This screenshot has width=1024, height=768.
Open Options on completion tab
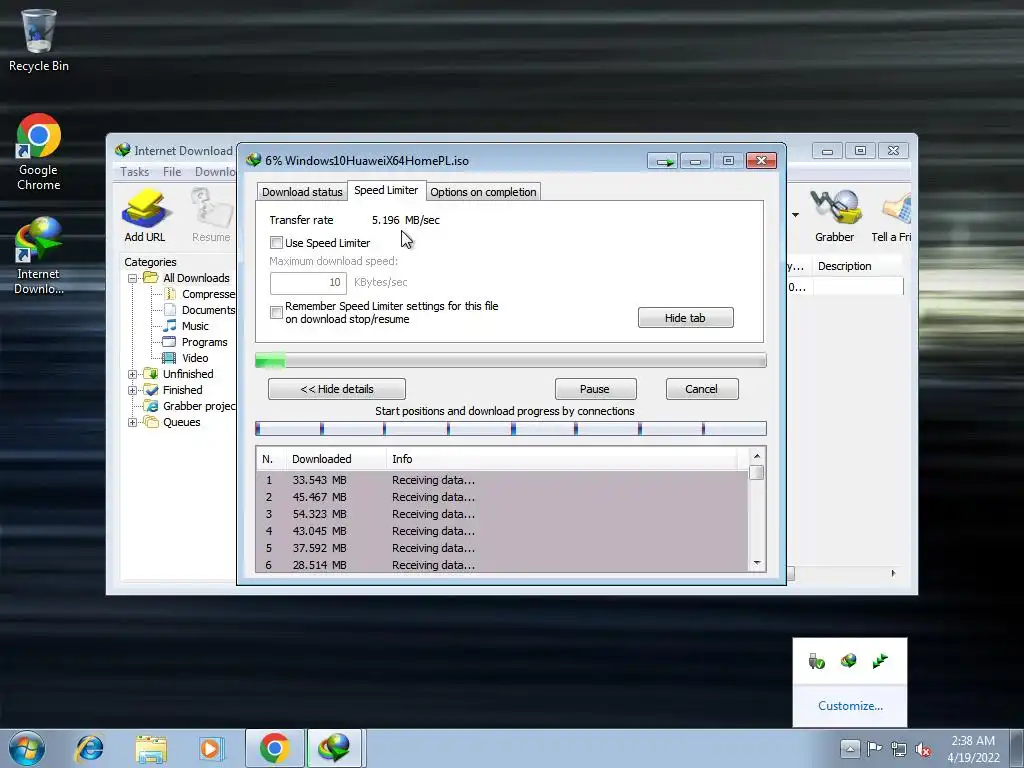tap(483, 192)
